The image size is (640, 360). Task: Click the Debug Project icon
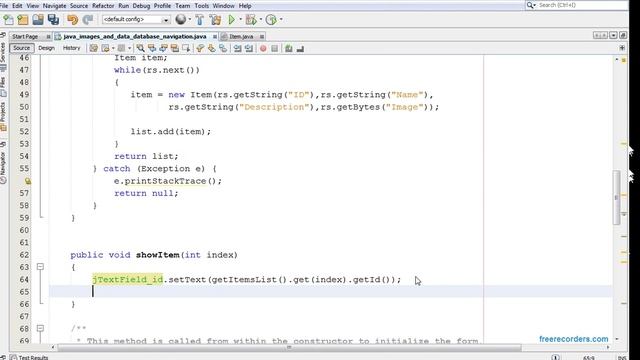pyautogui.click(x=251, y=20)
